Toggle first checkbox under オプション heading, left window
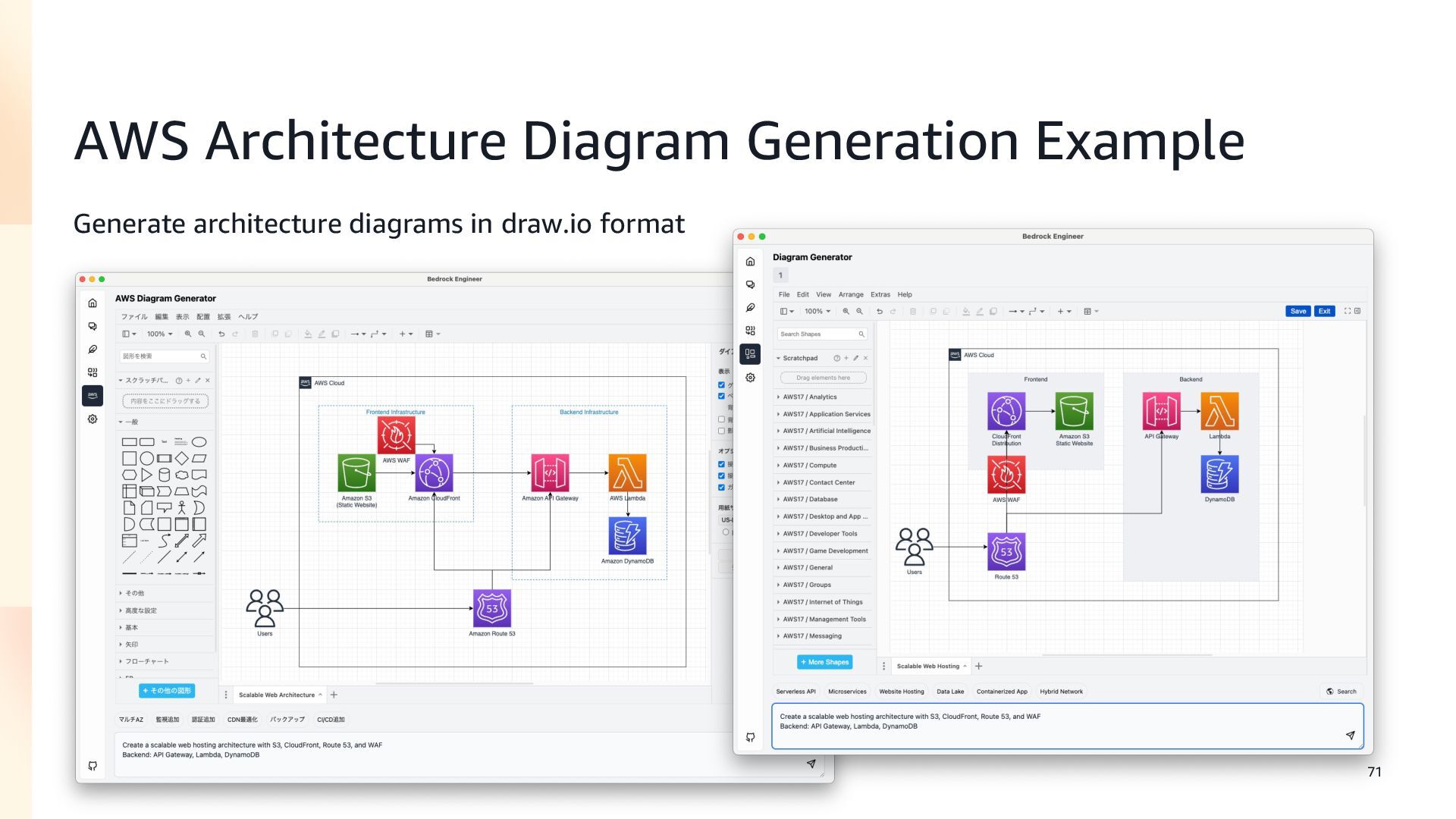Screen dimensions: 1456x819 (721, 464)
